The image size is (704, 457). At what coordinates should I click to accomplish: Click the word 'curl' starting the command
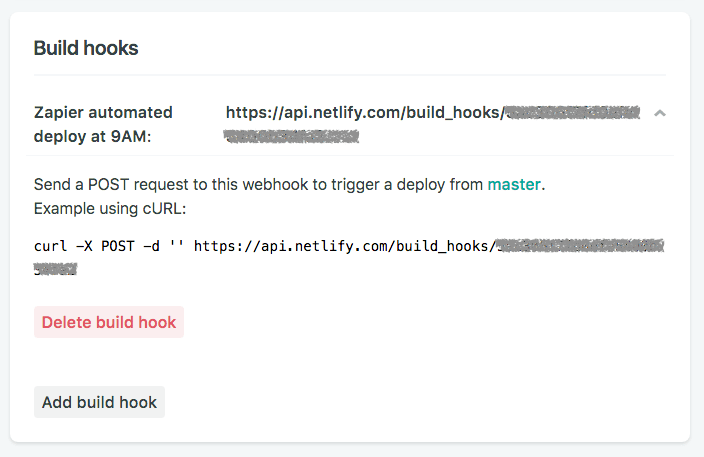pyautogui.click(x=50, y=246)
